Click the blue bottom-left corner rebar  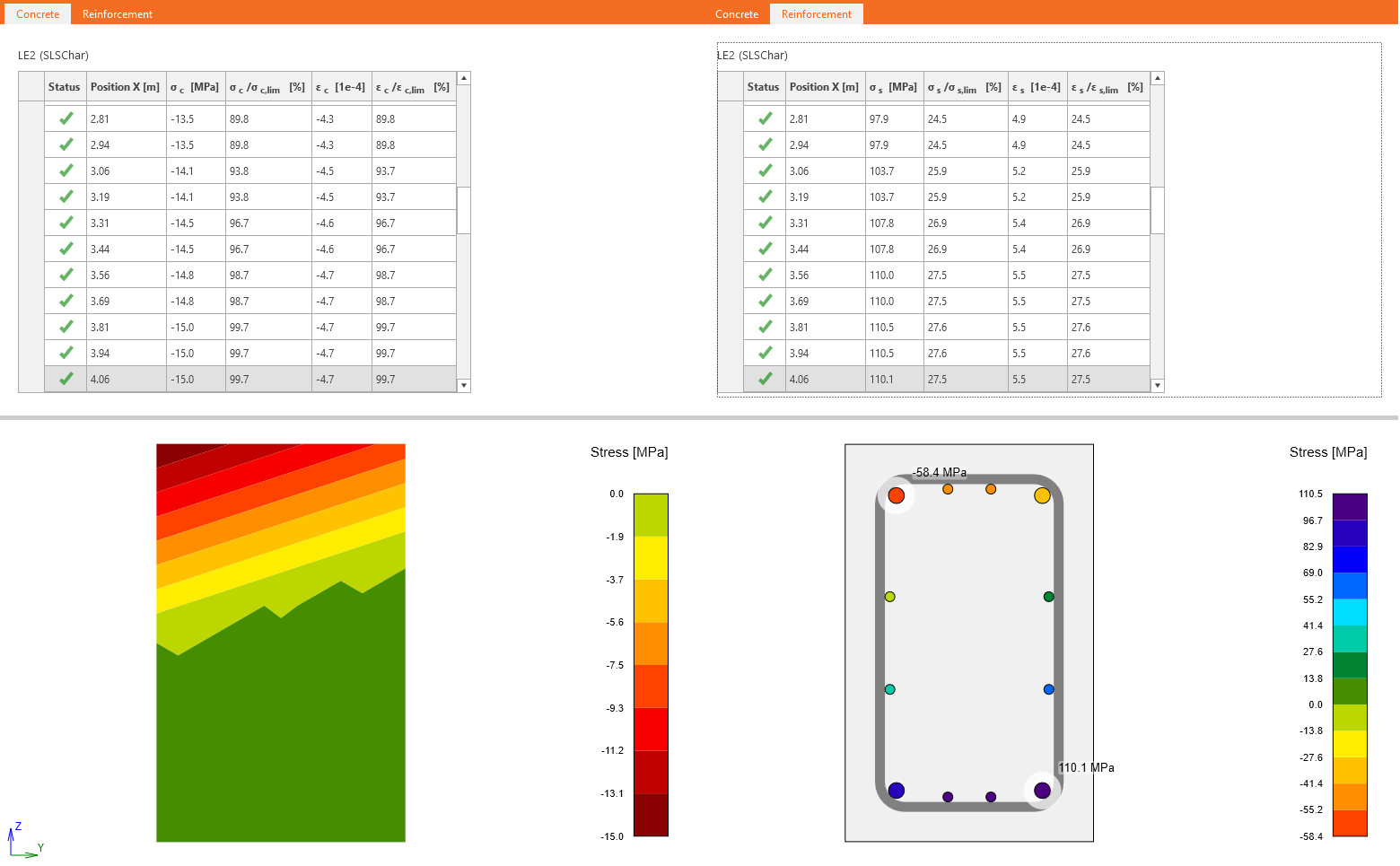click(896, 791)
